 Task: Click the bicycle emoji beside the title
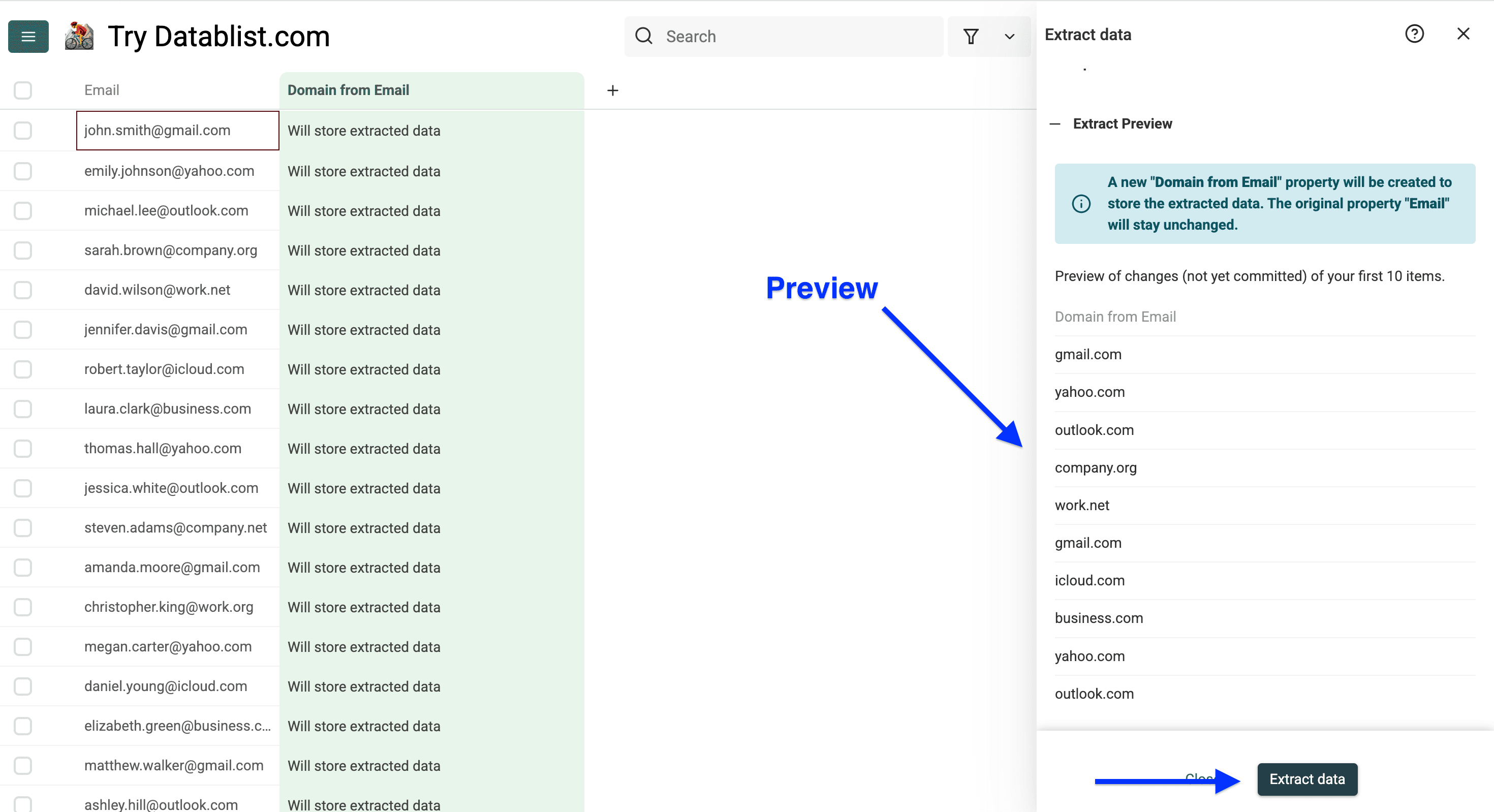(x=79, y=36)
